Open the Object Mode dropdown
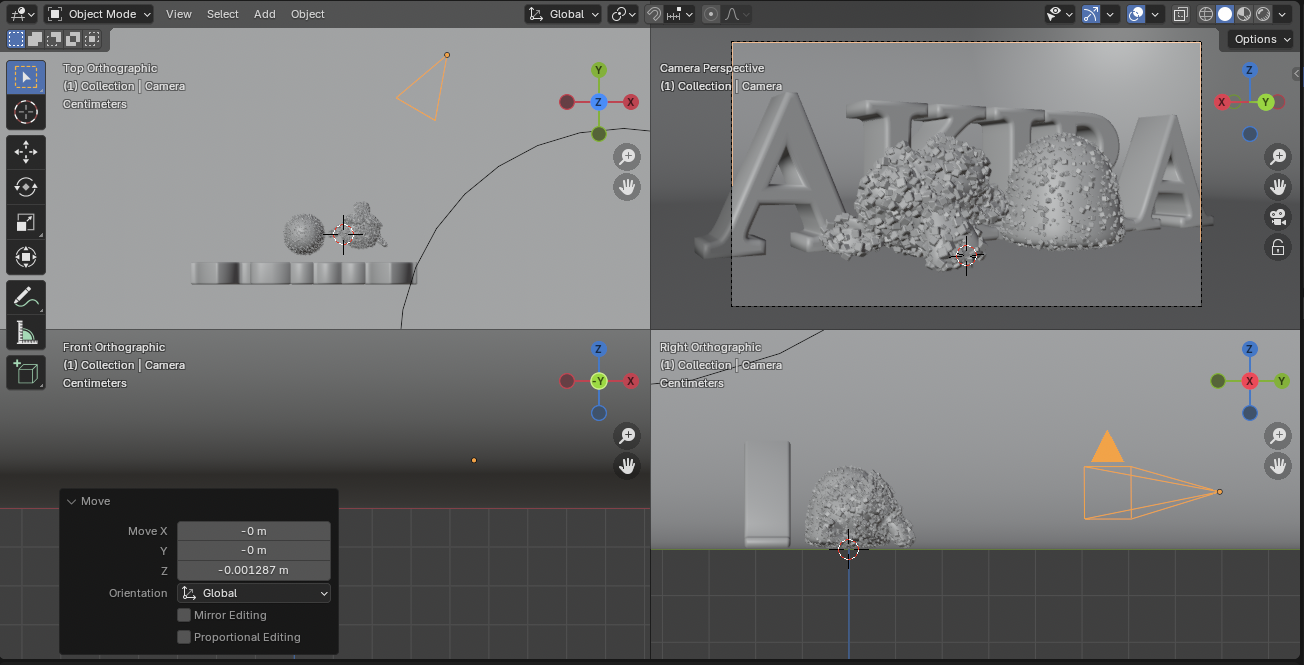Screen dimensions: 1304x665 click(x=99, y=14)
